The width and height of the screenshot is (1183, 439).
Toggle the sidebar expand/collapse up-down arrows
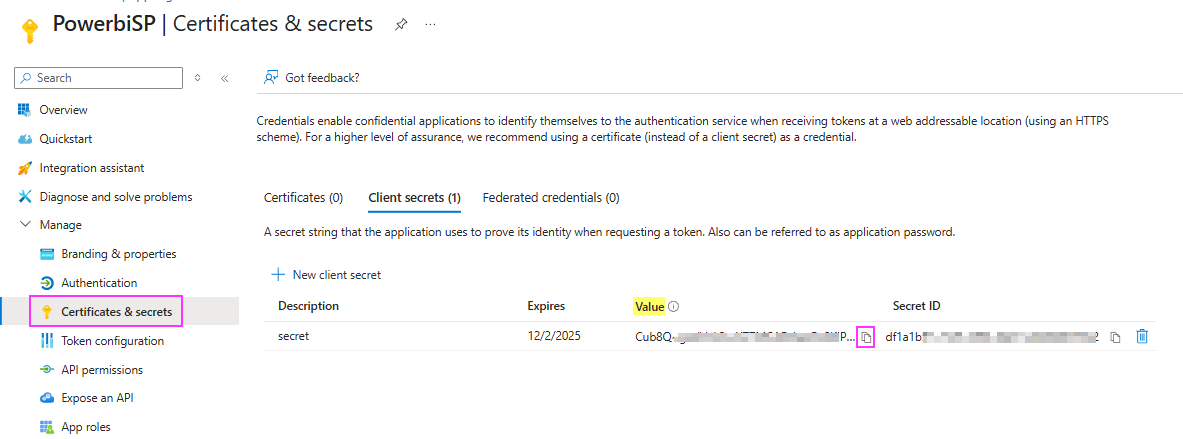198,78
